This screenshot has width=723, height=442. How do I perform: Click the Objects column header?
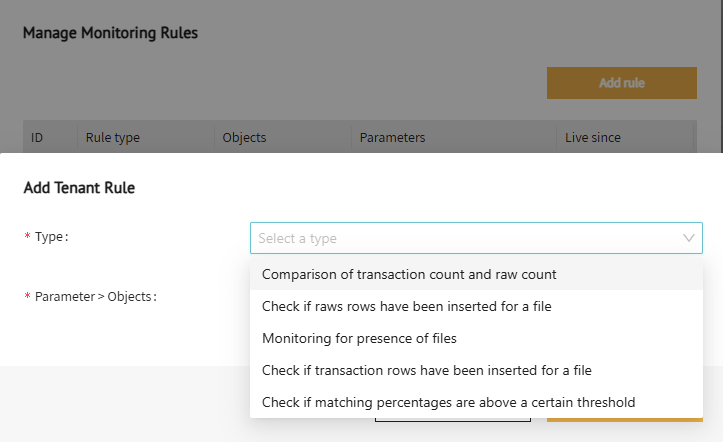[x=244, y=138]
